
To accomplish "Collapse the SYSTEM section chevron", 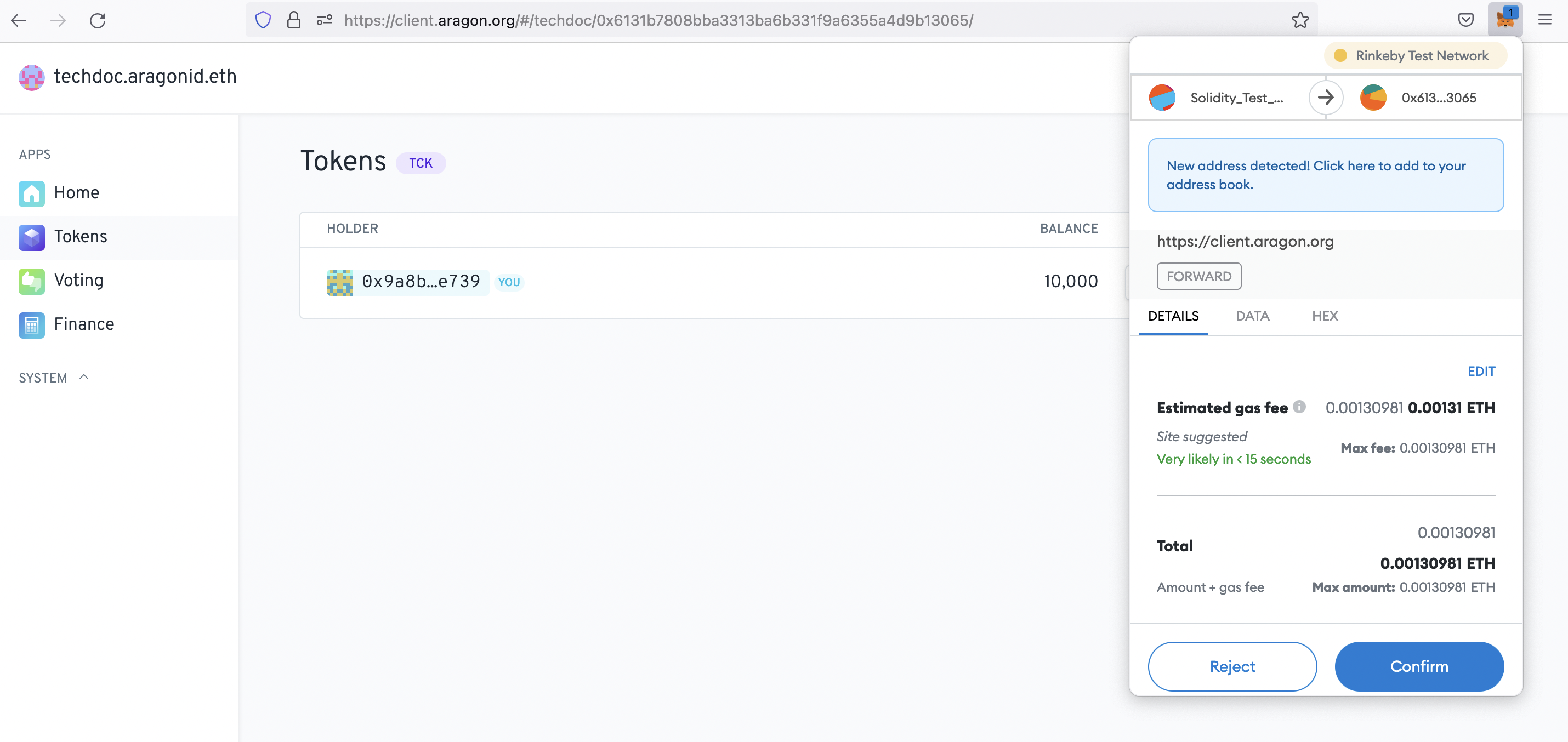I will [84, 377].
